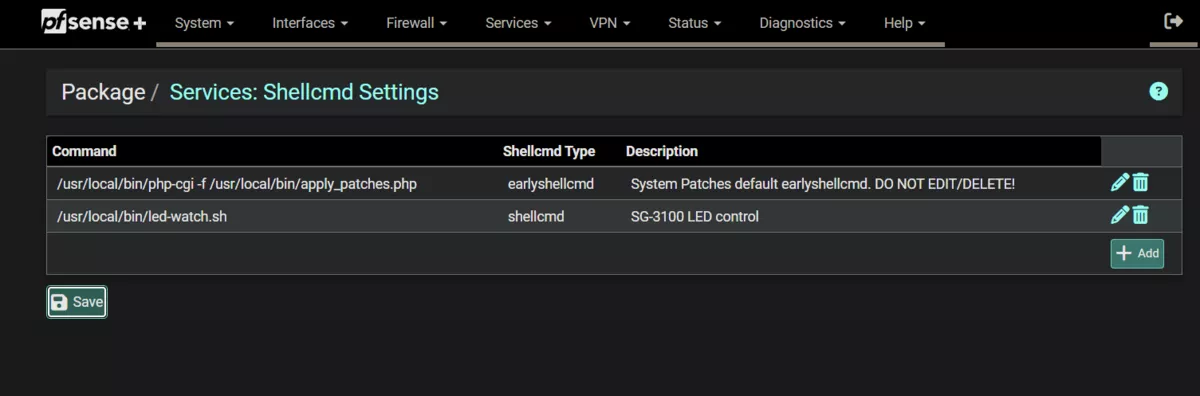The width and height of the screenshot is (1200, 396).
Task: Select the apply_patches.php command text
Action: 237,184
